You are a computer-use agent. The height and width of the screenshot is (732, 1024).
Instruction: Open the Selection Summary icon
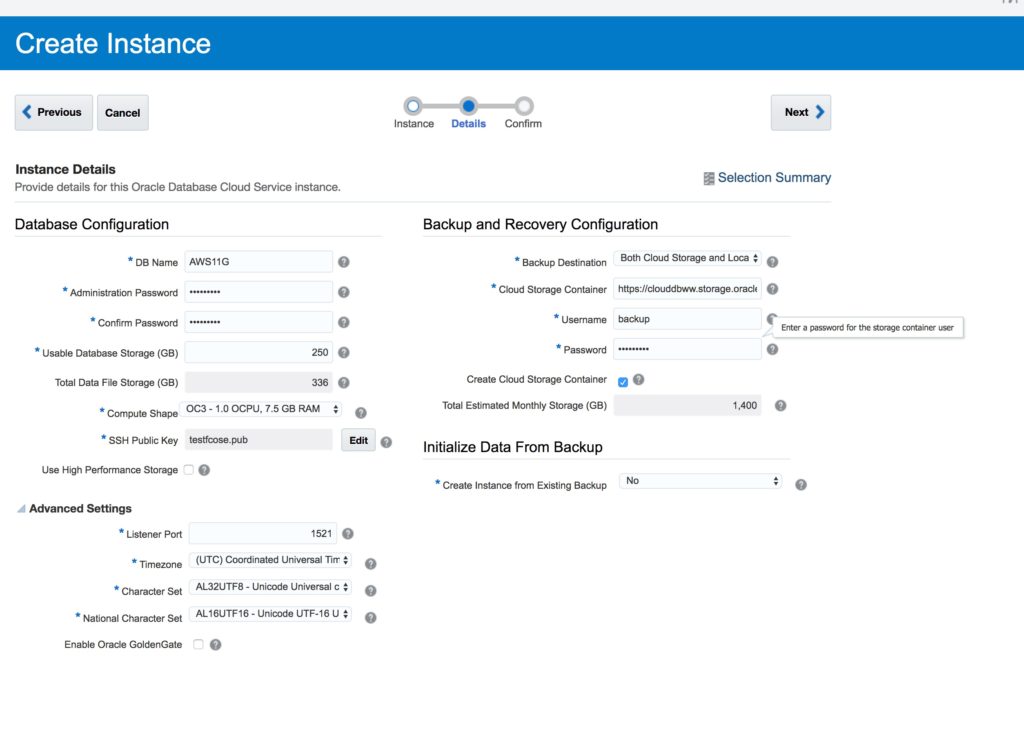point(709,178)
